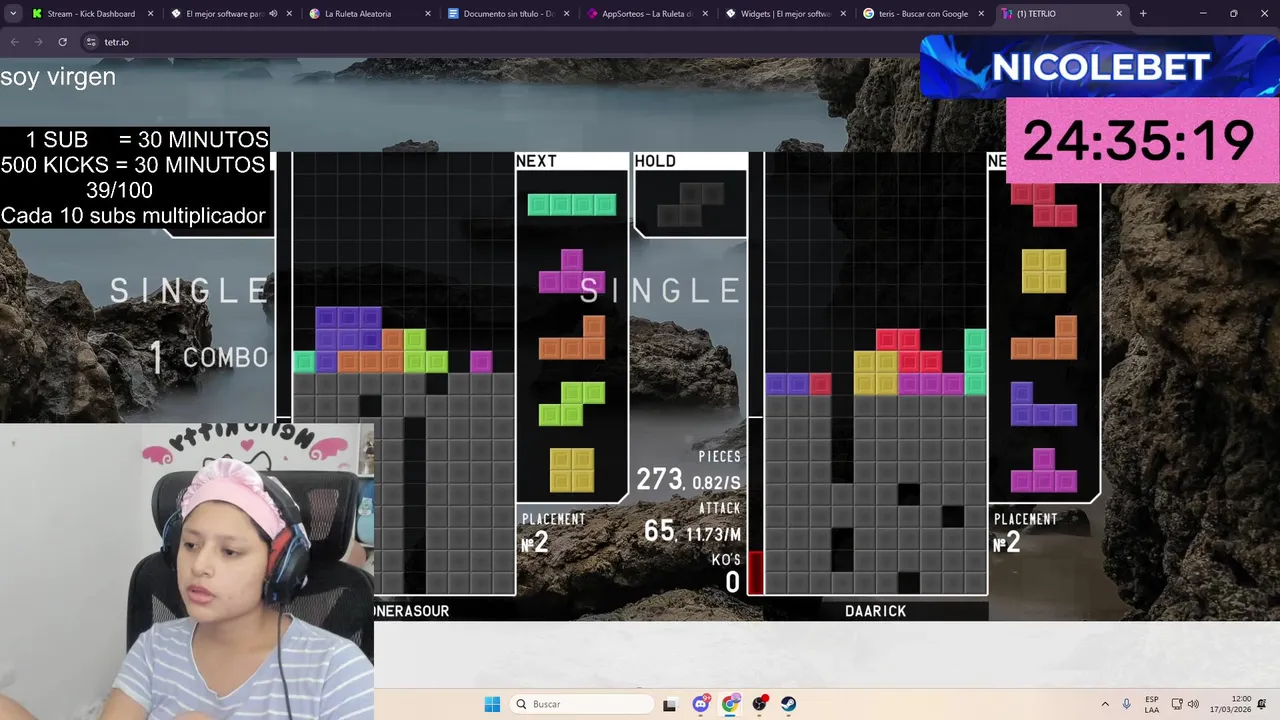Show hidden system tray icons
This screenshot has width=1280, height=720.
(1105, 704)
